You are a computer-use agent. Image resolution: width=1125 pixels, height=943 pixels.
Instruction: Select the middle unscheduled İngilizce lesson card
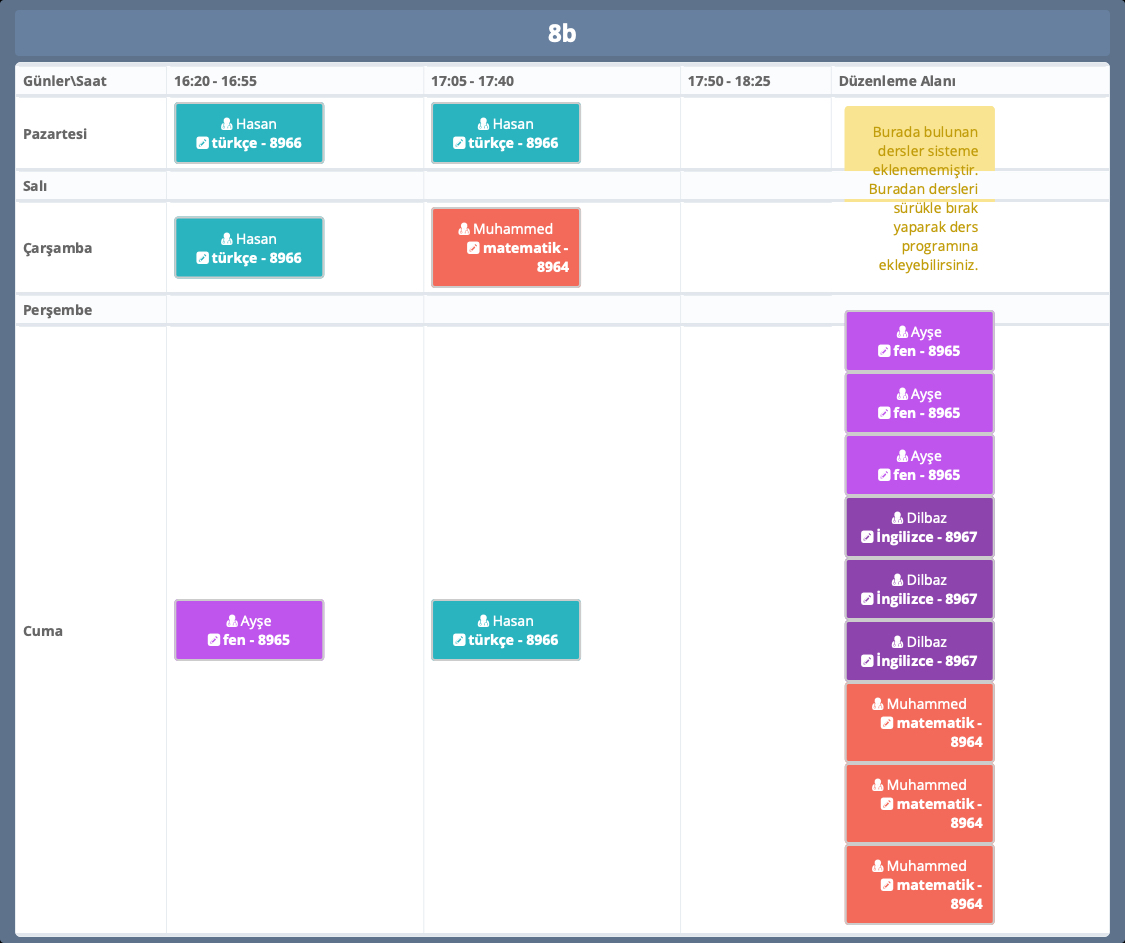(x=919, y=589)
